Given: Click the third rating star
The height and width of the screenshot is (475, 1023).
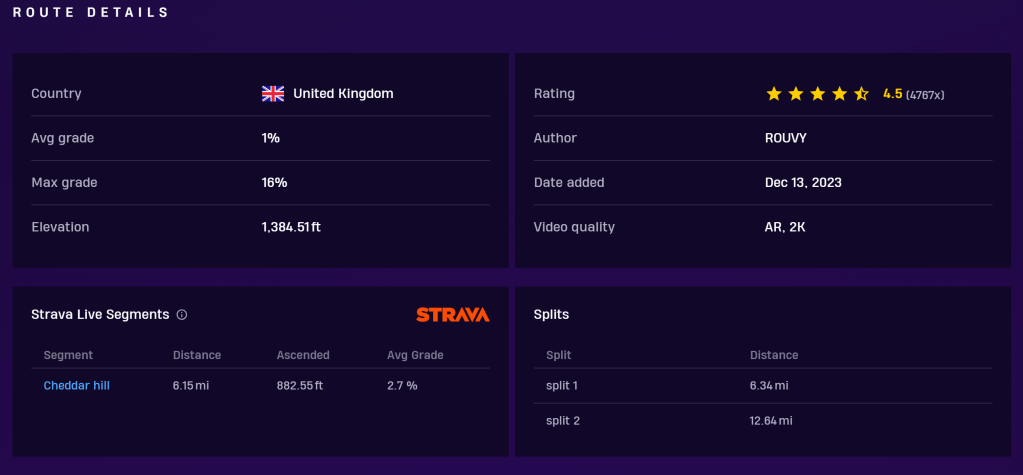Looking at the screenshot, I should (818, 93).
